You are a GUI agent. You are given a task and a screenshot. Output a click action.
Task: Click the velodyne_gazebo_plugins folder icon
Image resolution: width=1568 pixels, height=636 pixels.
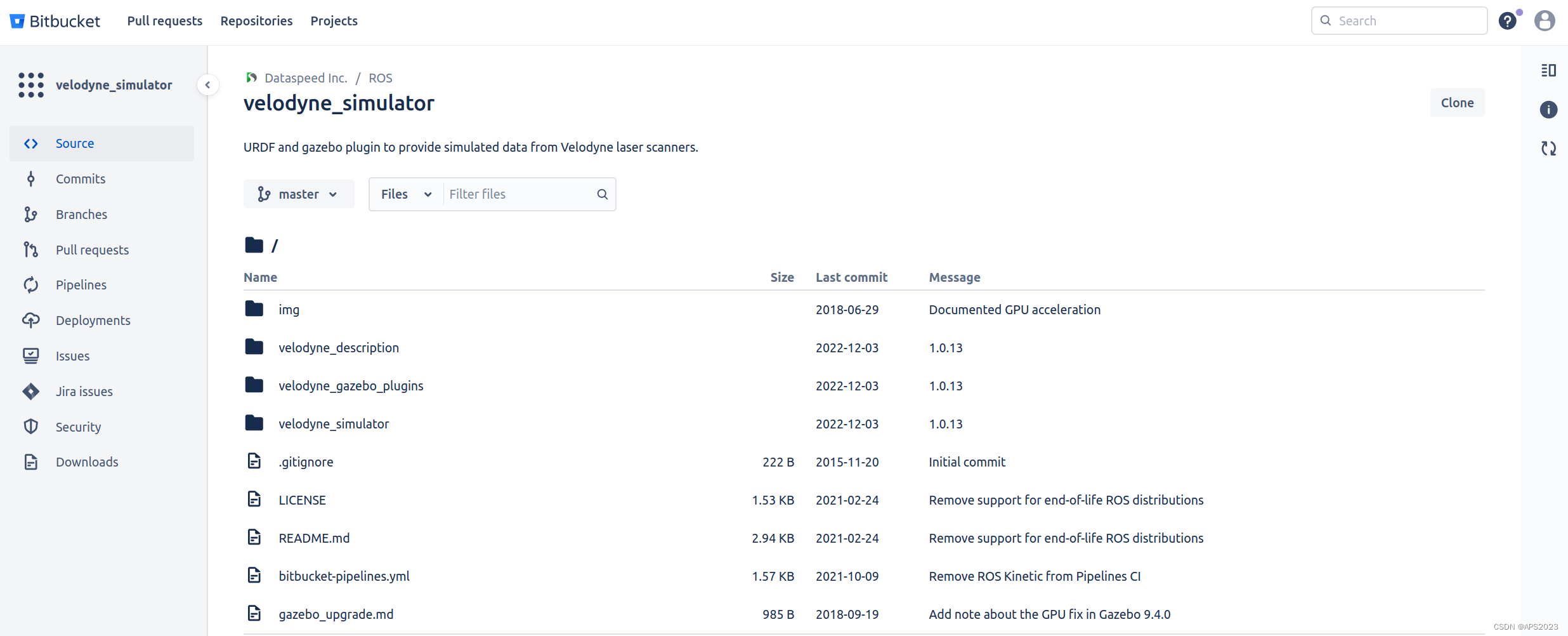pos(254,385)
